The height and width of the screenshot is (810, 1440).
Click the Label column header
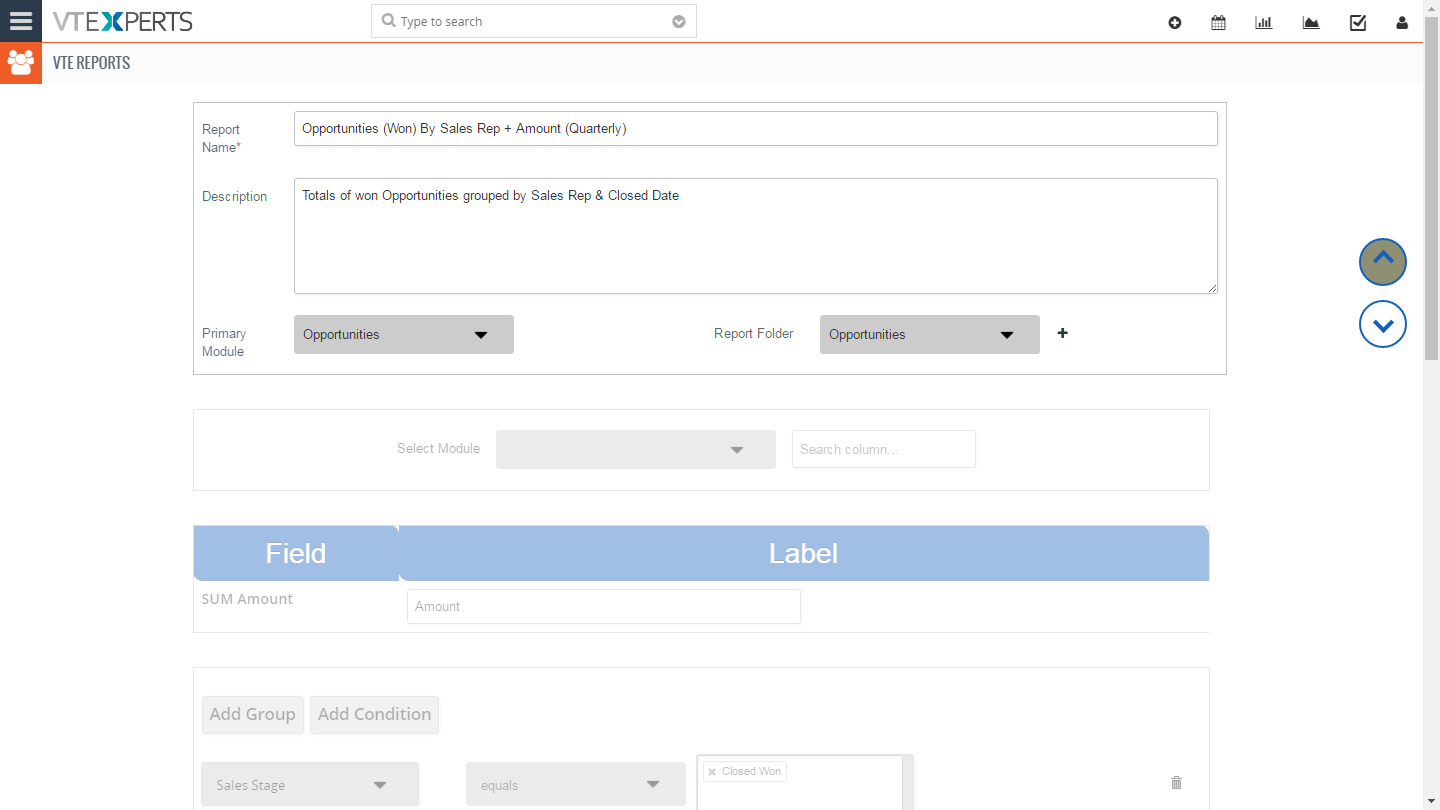(x=804, y=553)
